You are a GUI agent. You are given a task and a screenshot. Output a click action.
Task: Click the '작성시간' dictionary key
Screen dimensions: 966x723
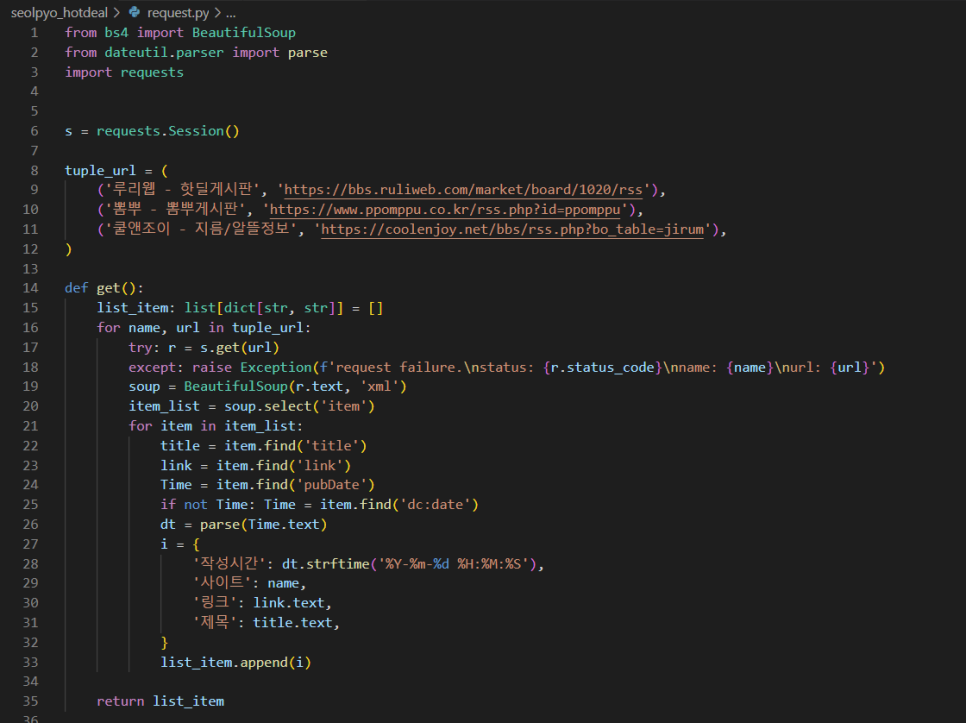229,563
